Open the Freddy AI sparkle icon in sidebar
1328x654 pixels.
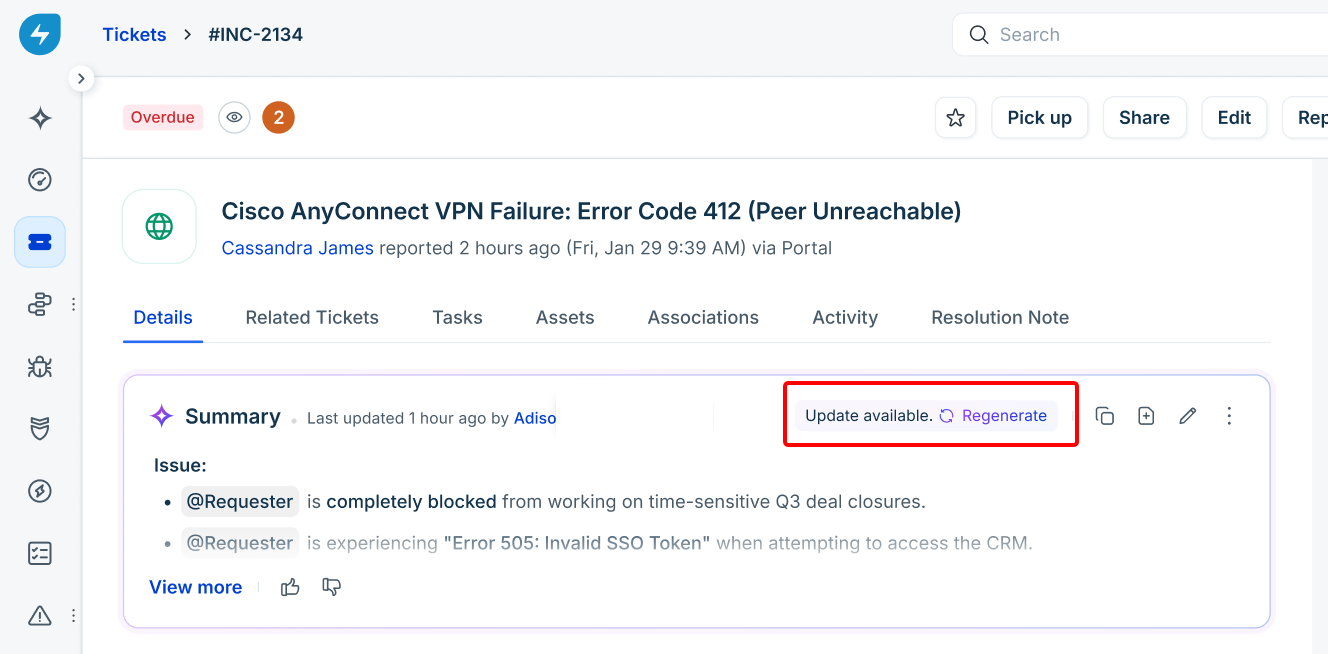[x=40, y=119]
